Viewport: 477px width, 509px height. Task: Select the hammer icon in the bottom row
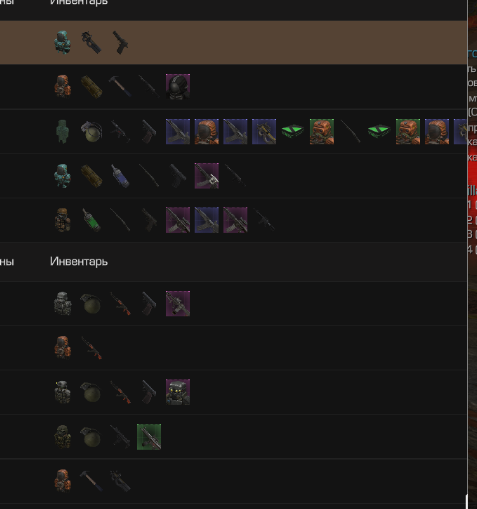coord(91,481)
